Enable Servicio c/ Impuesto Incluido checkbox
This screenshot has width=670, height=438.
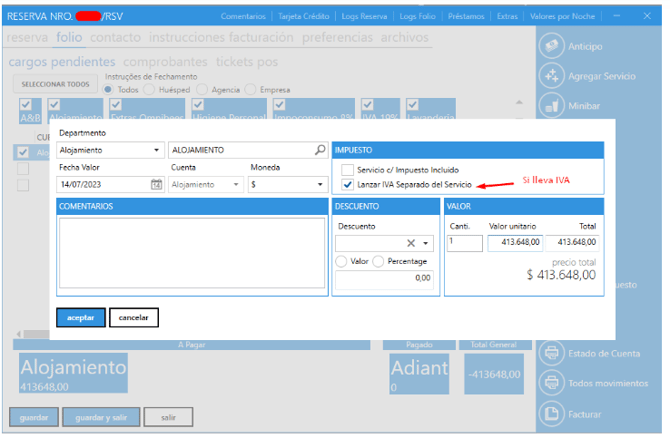[347, 170]
